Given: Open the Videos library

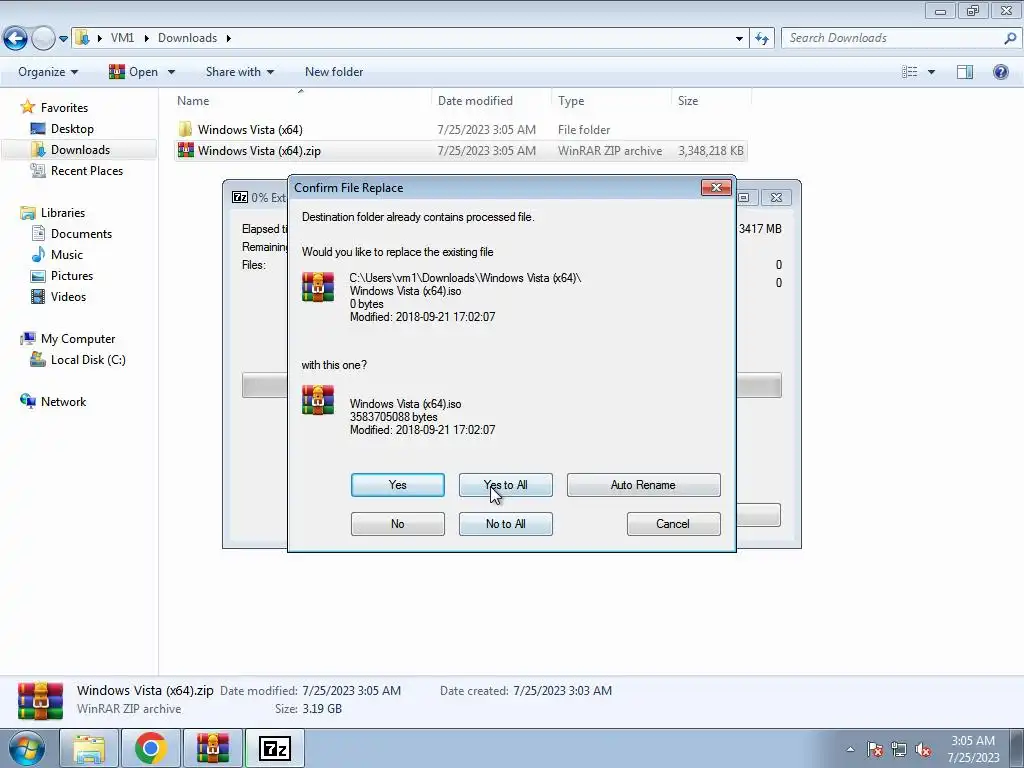Looking at the screenshot, I should click(68, 296).
